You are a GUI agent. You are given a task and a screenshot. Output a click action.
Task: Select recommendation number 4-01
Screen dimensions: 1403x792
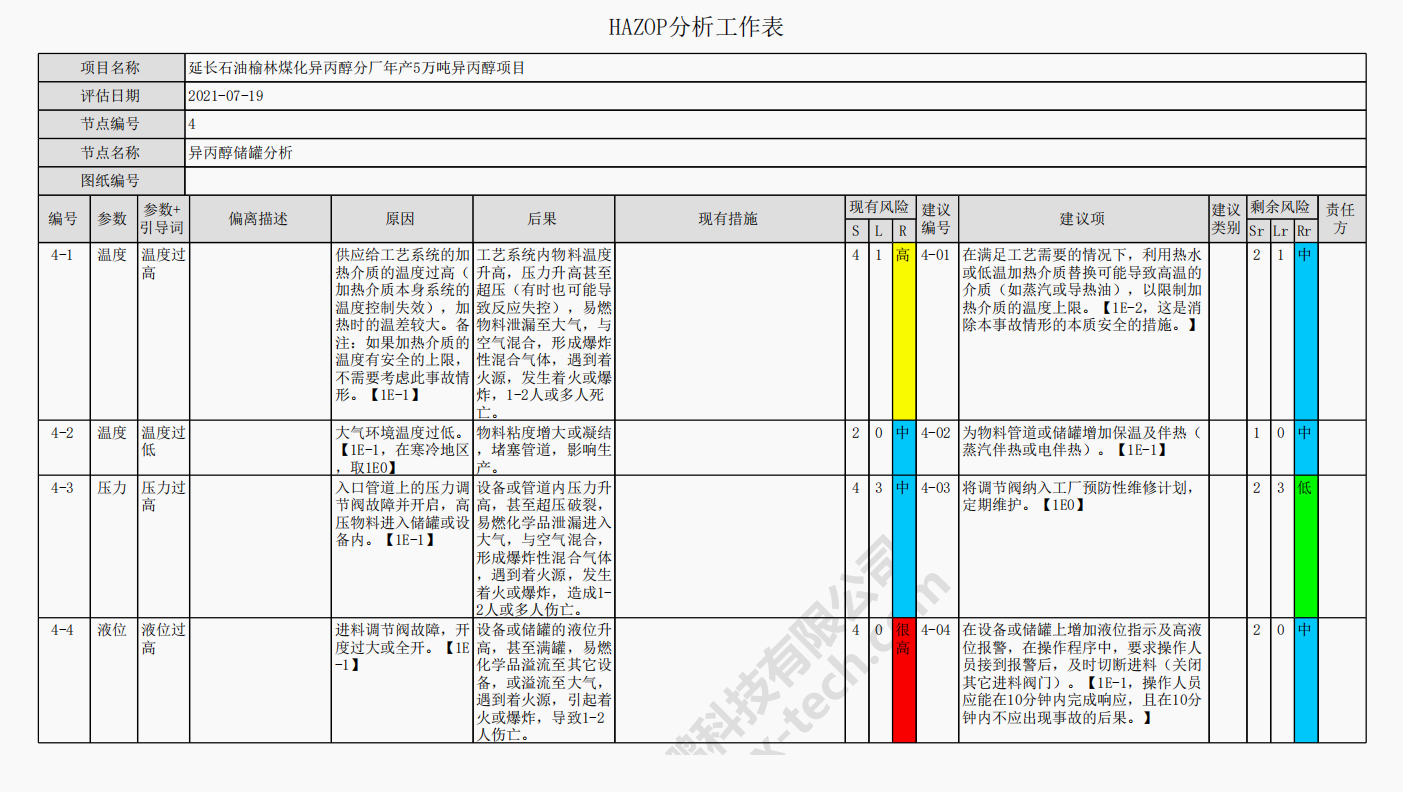click(937, 331)
